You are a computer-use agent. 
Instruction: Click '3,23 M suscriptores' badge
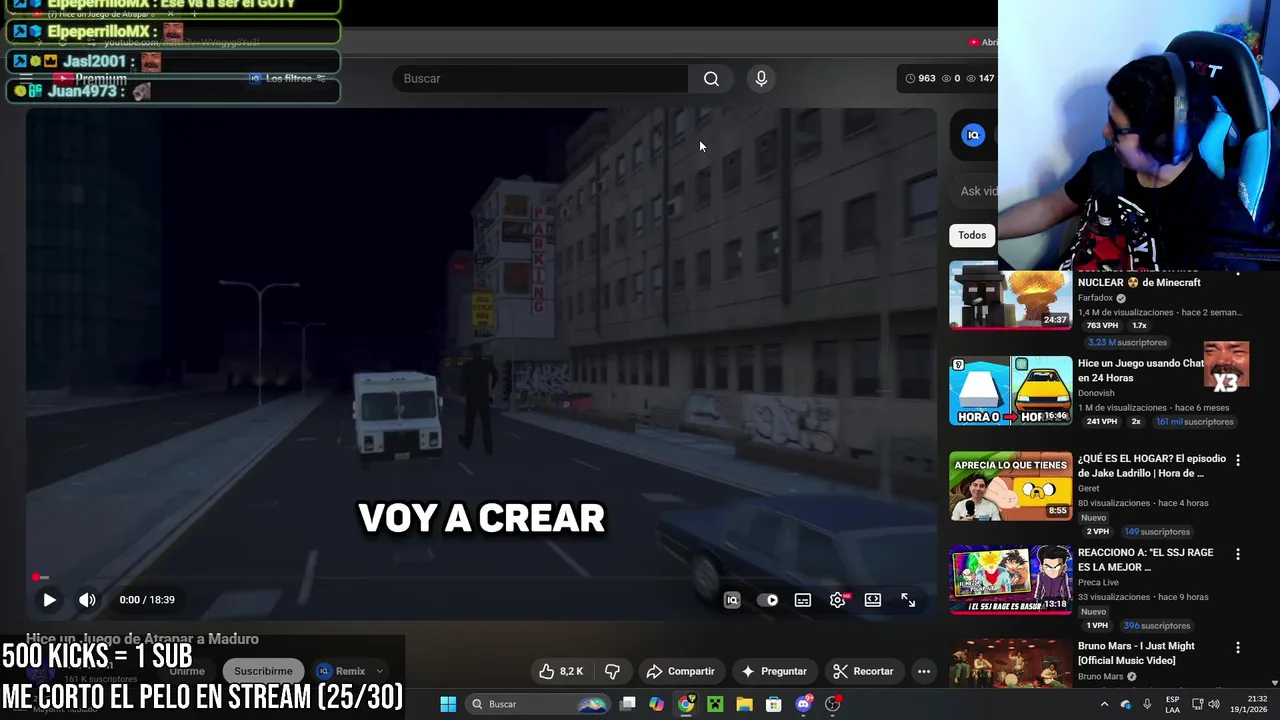[x=1127, y=342]
